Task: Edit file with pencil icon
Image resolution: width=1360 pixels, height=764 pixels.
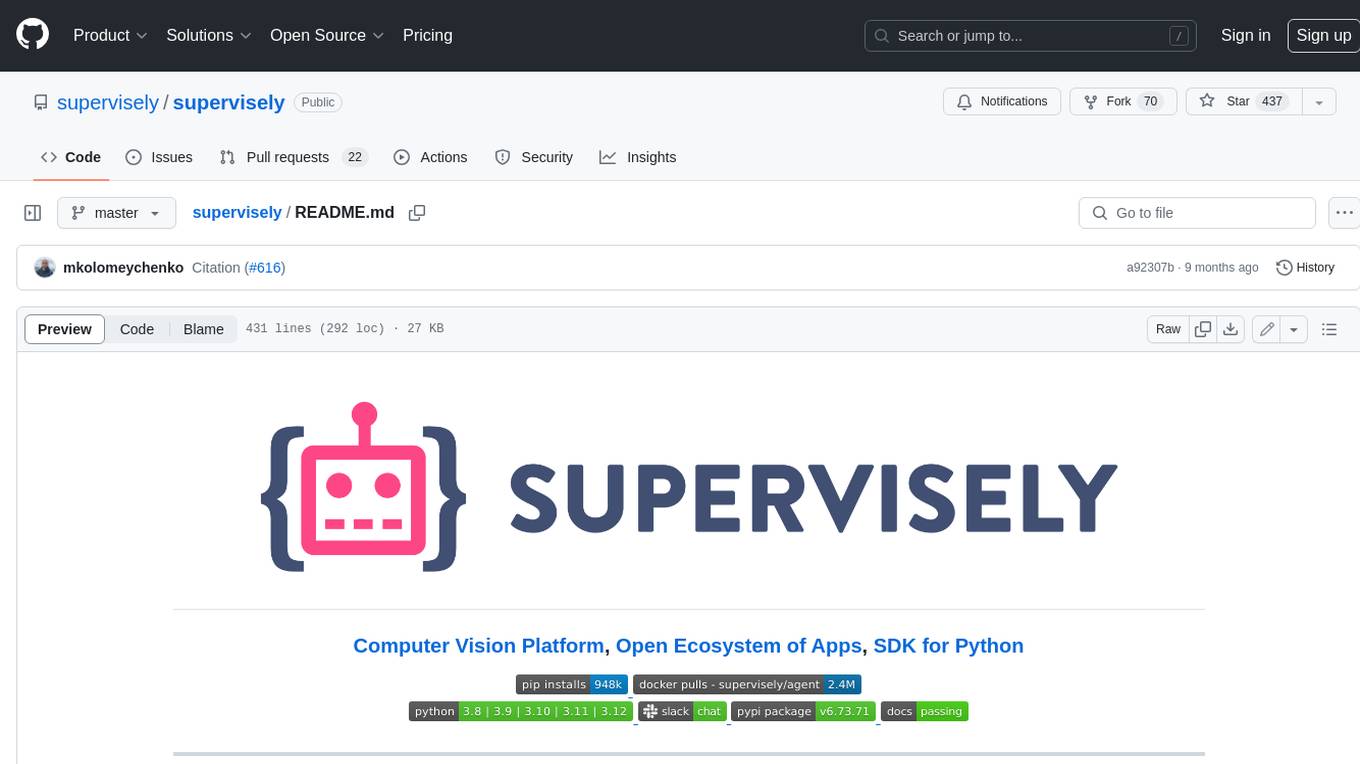Action: (x=1267, y=329)
